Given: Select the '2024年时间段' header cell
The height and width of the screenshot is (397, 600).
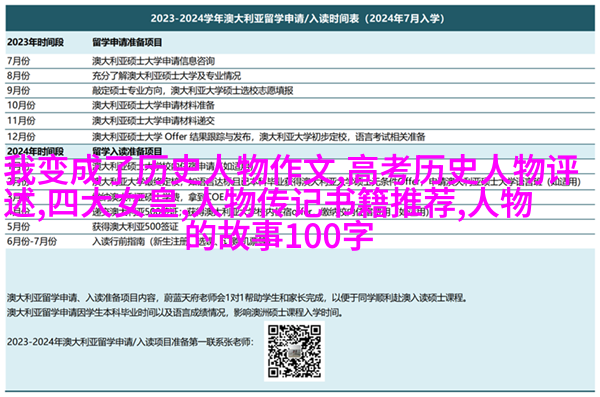Looking at the screenshot, I should pos(35,151).
